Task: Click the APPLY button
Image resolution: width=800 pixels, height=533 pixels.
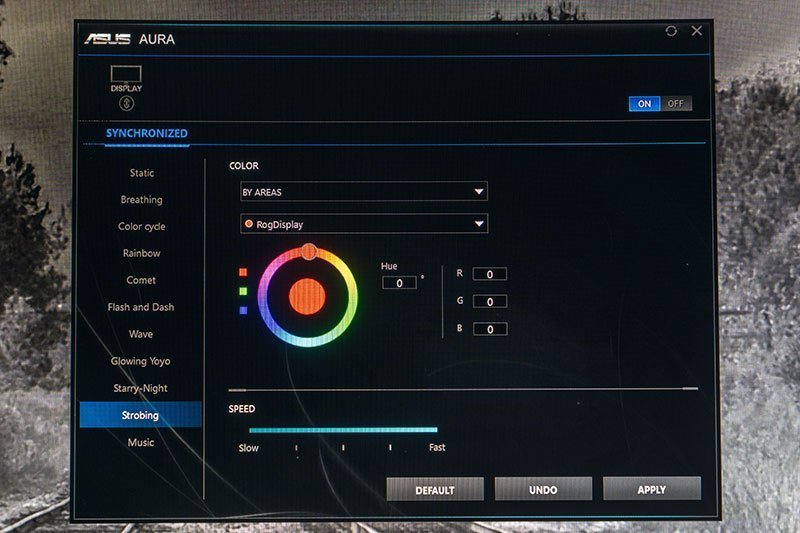Action: [x=652, y=489]
